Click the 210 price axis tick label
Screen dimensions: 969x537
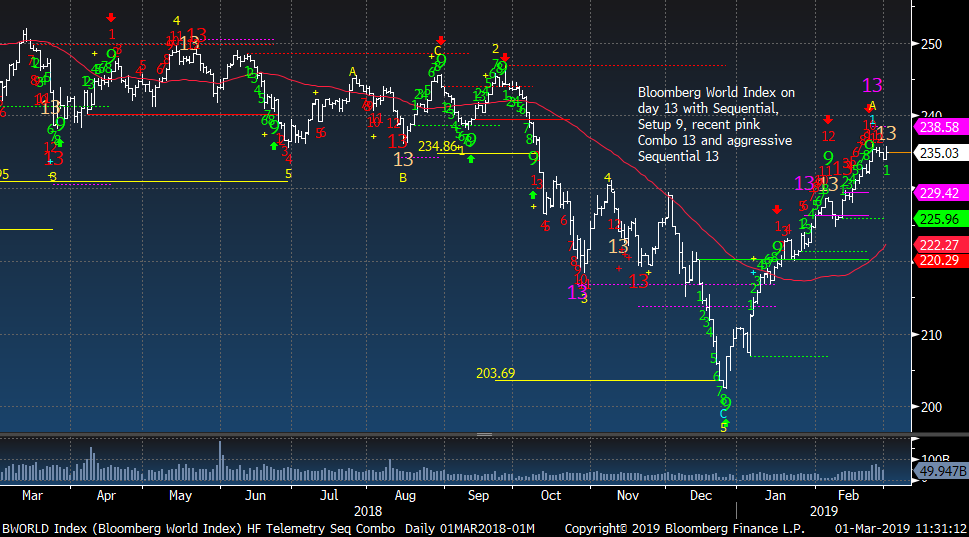(931, 335)
